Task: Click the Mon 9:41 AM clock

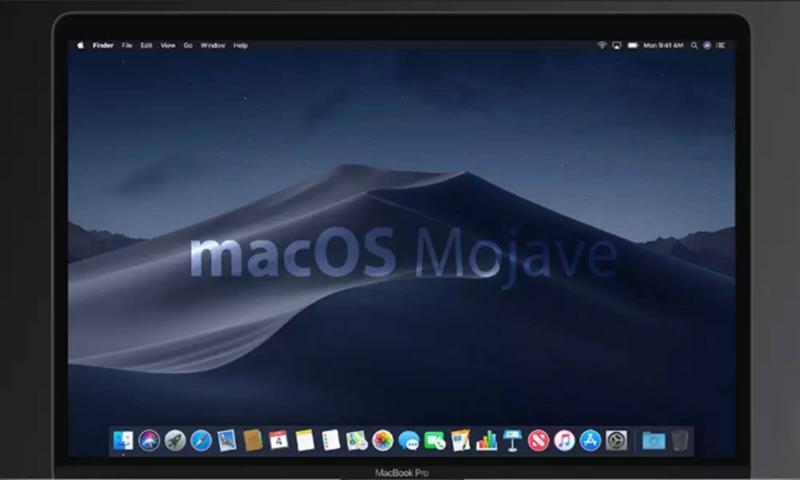Action: (663, 45)
